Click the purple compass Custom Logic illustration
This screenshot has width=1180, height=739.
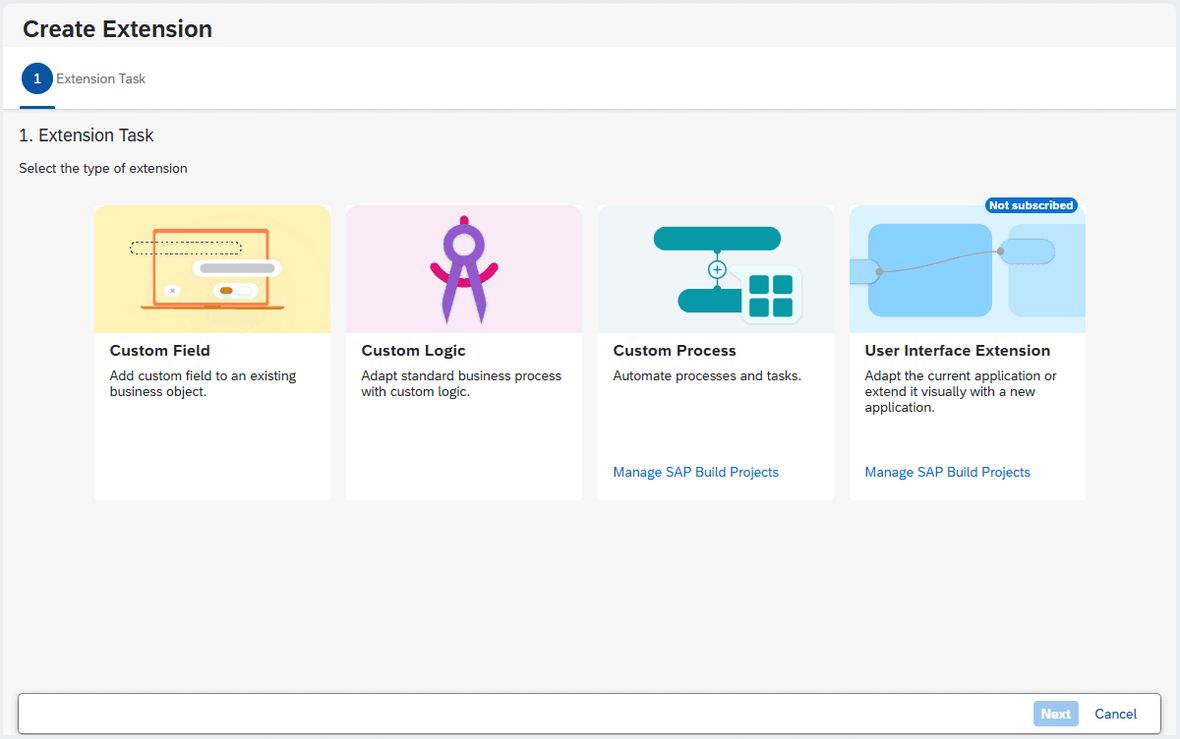tap(464, 269)
